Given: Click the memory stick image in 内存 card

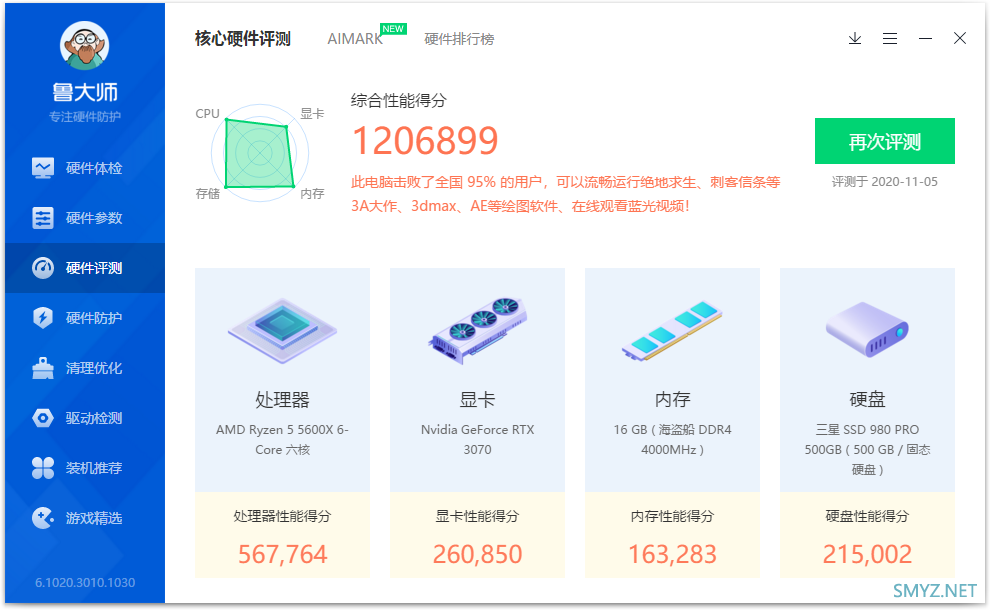Looking at the screenshot, I should point(672,330).
